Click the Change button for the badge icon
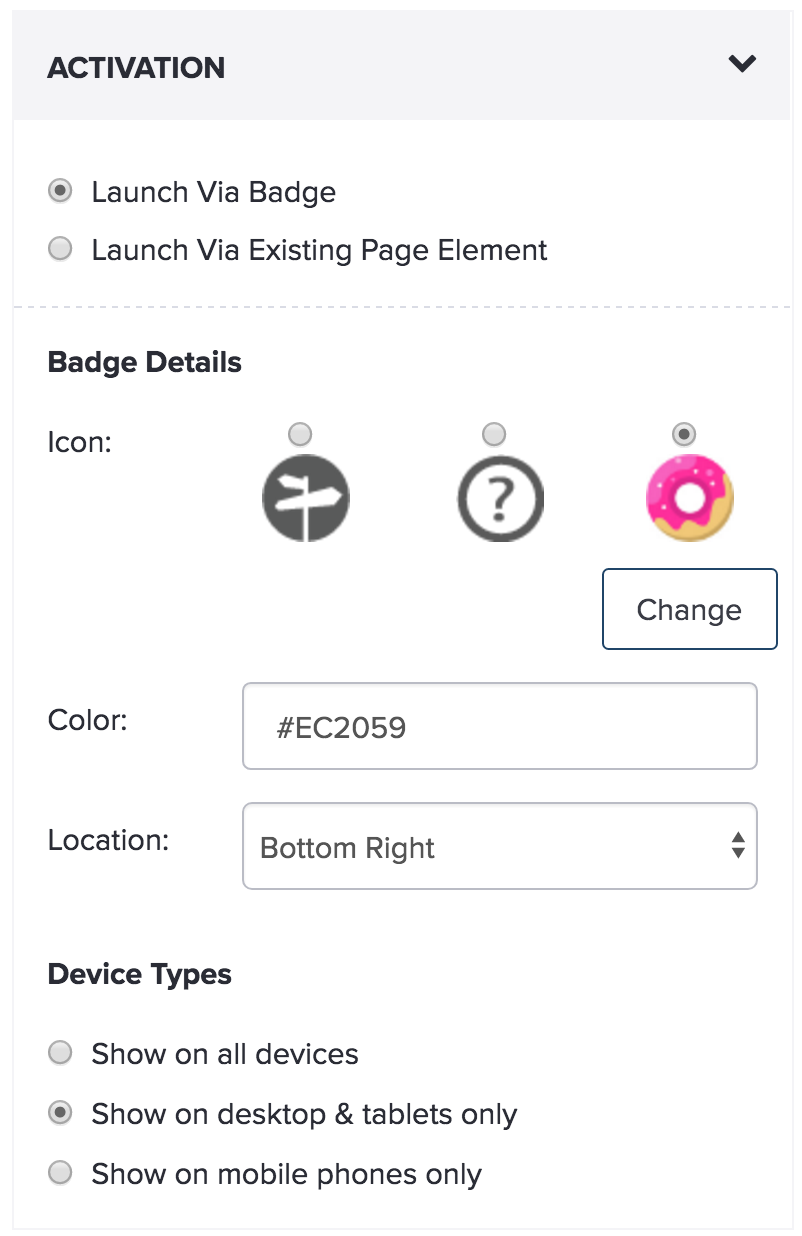This screenshot has height=1236, width=802. 690,609
